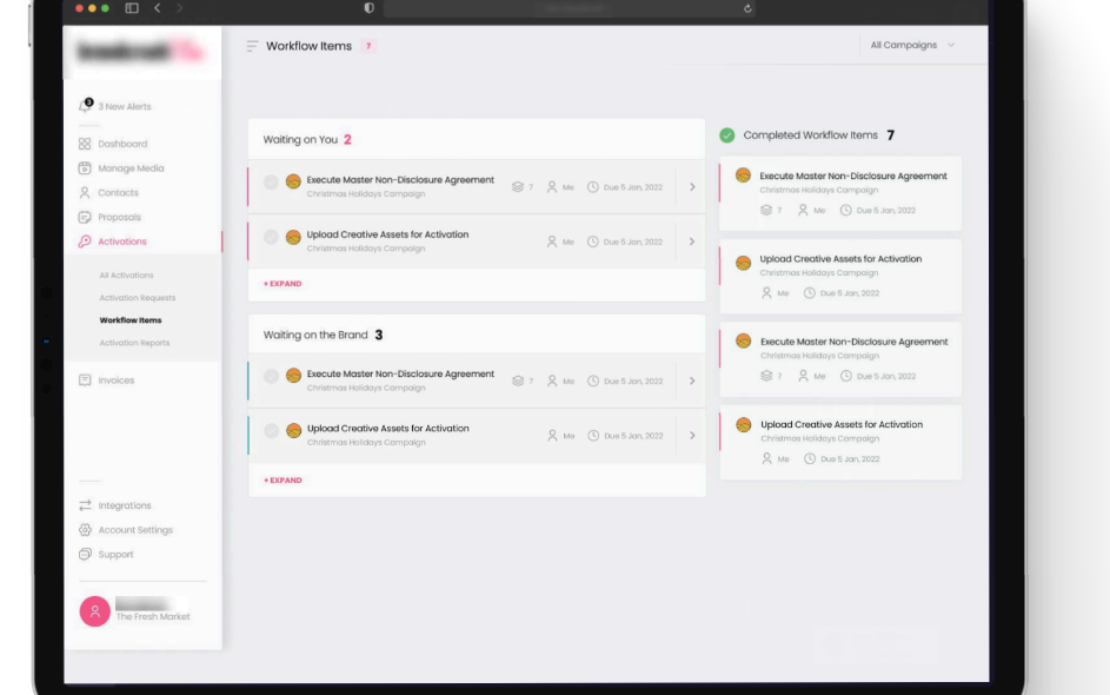Click the browser address bar
This screenshot has width=1110, height=695.
tap(569, 8)
